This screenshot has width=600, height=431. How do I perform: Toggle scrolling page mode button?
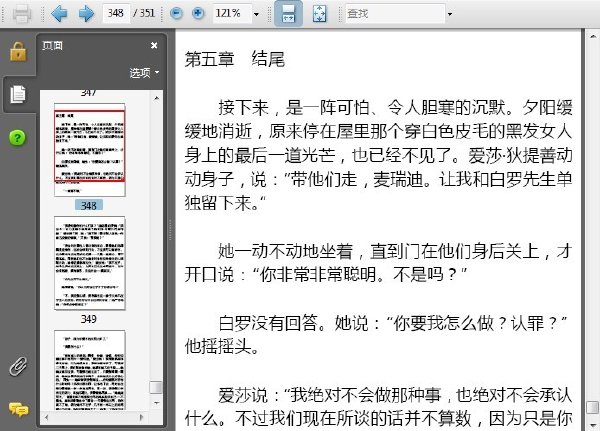tap(288, 13)
